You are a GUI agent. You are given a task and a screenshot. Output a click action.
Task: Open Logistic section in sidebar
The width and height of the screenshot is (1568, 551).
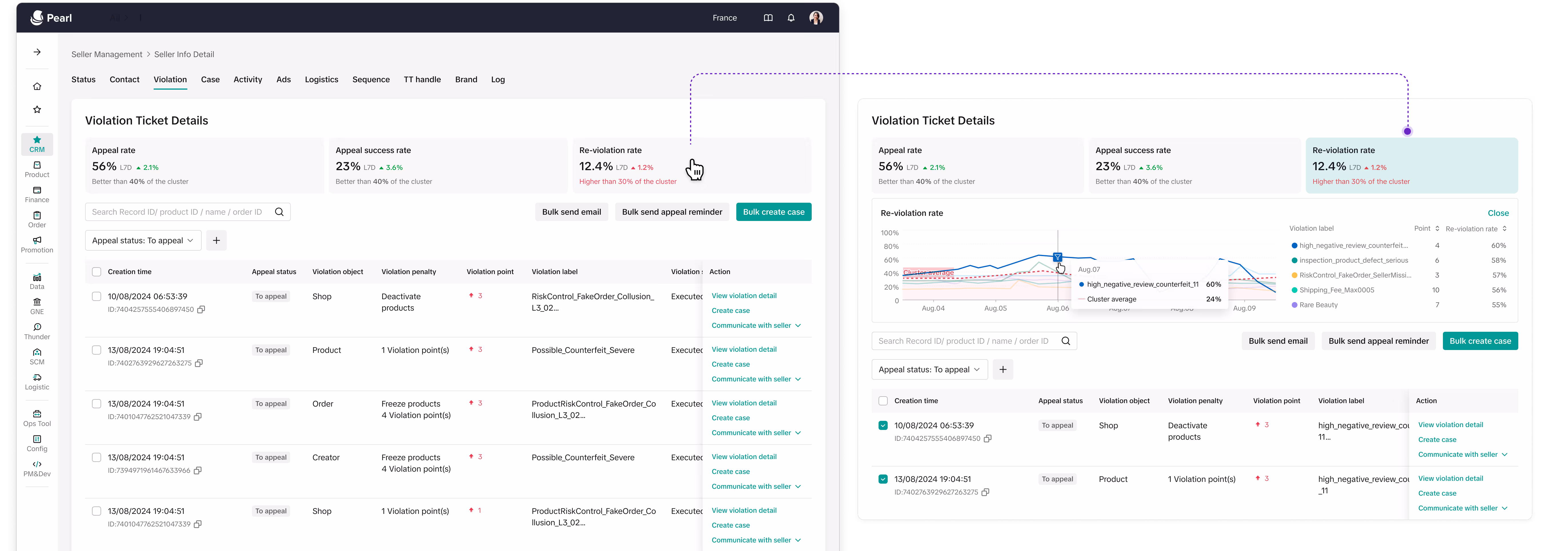click(x=37, y=381)
